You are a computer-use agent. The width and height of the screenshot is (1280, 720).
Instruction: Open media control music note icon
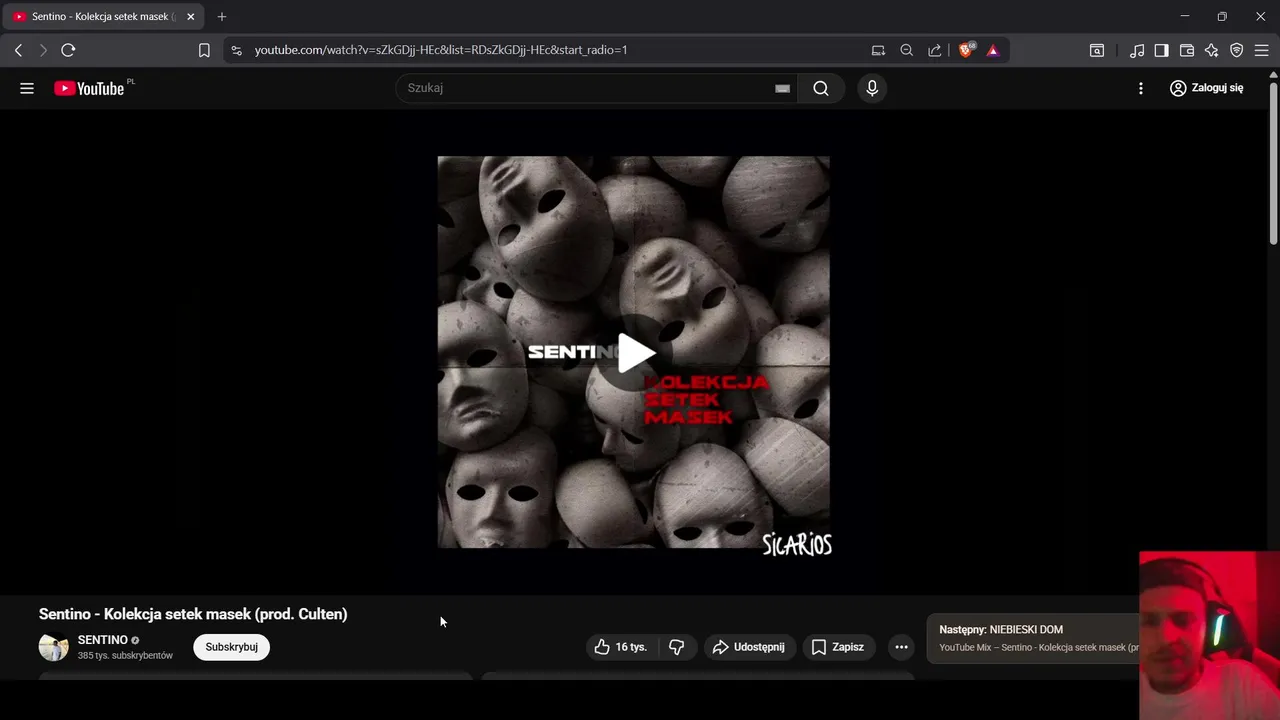(x=1137, y=50)
